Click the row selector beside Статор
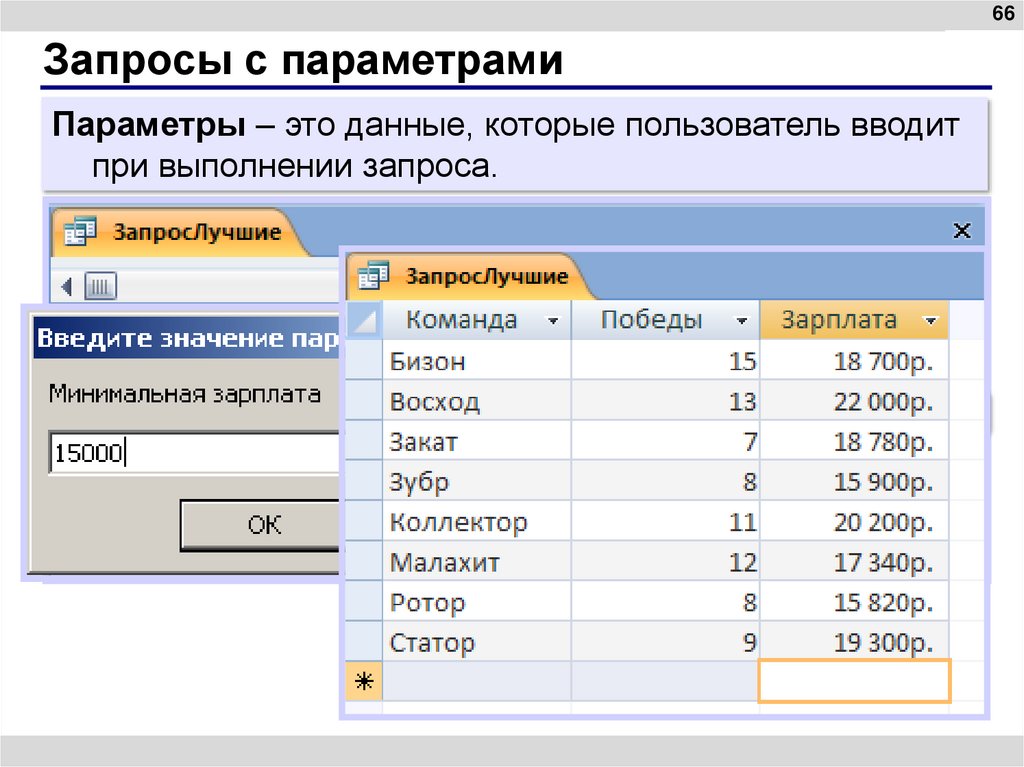The width and height of the screenshot is (1024, 767). (x=364, y=642)
